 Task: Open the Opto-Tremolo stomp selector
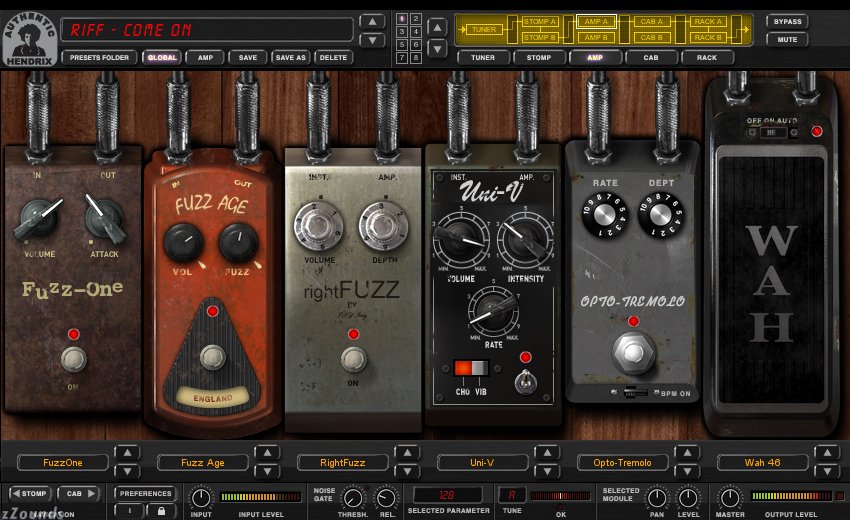tap(622, 463)
